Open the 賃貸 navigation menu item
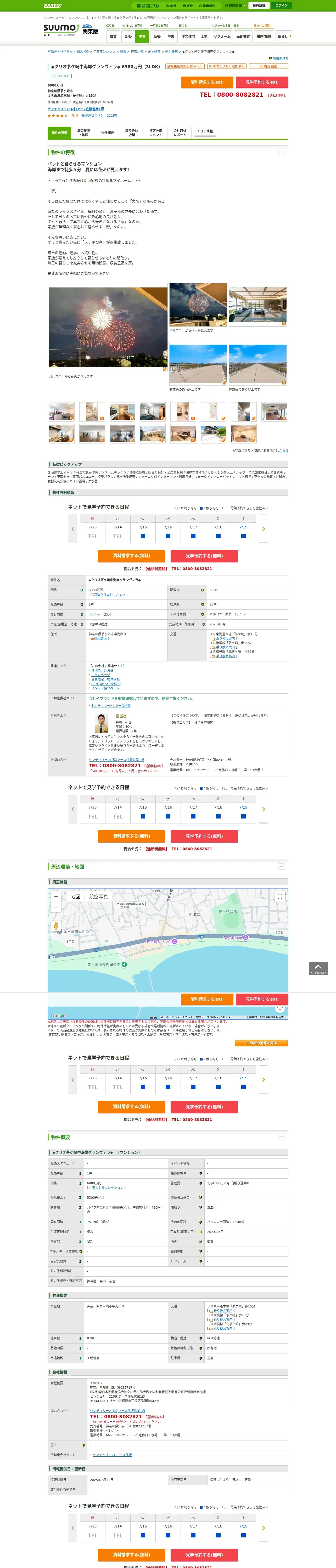This screenshot has height=1568, width=336. tap(113, 37)
